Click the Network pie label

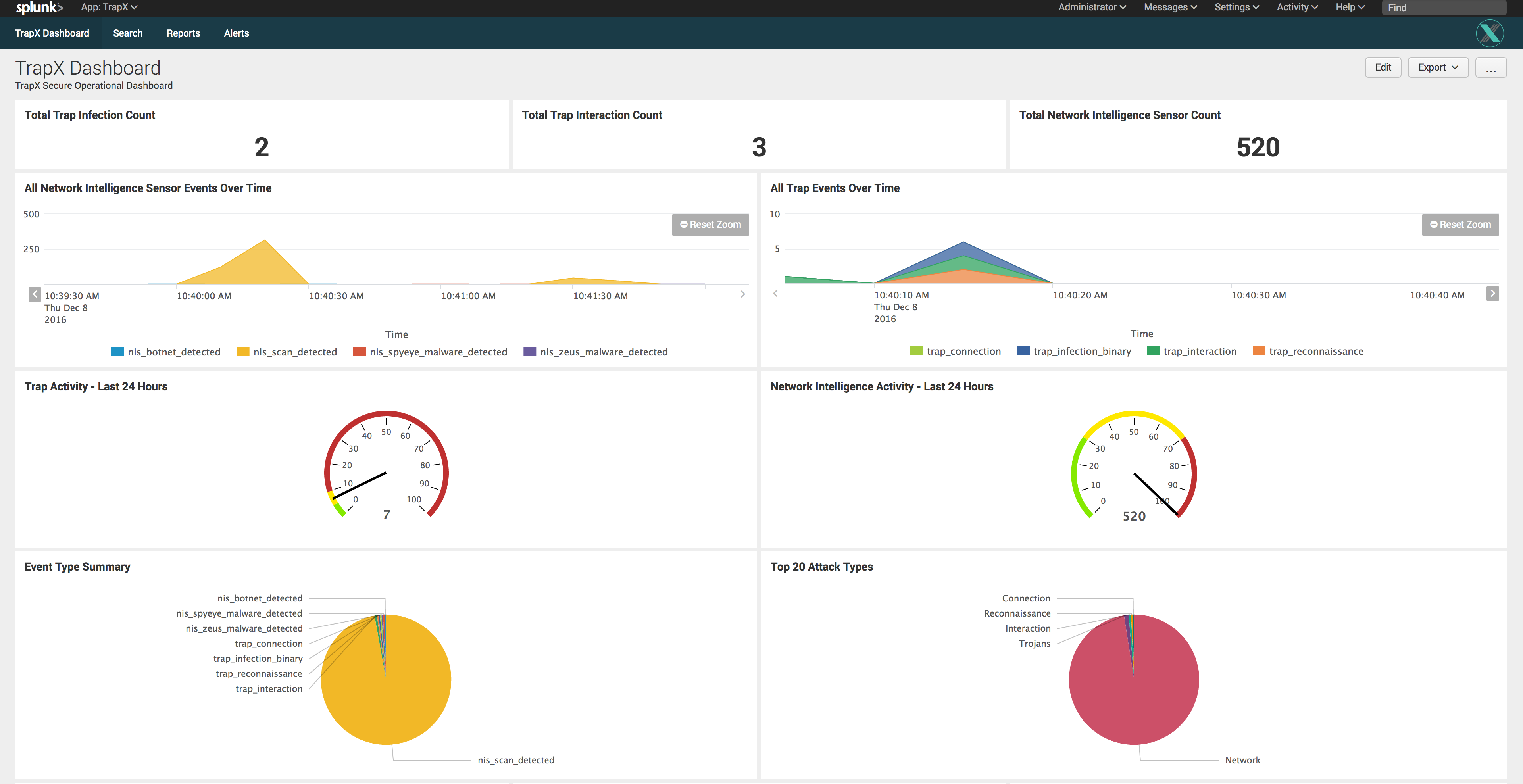(1243, 760)
